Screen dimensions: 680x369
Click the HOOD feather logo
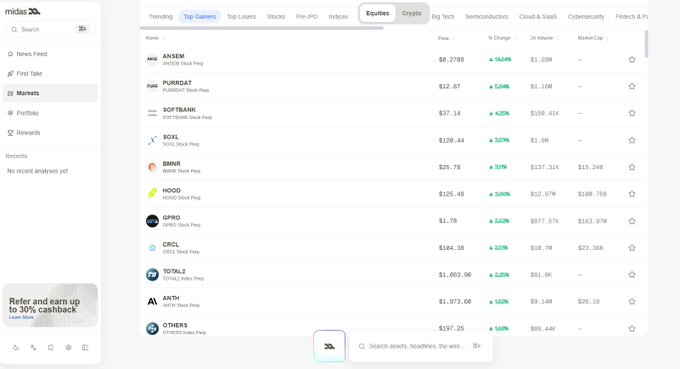click(152, 194)
